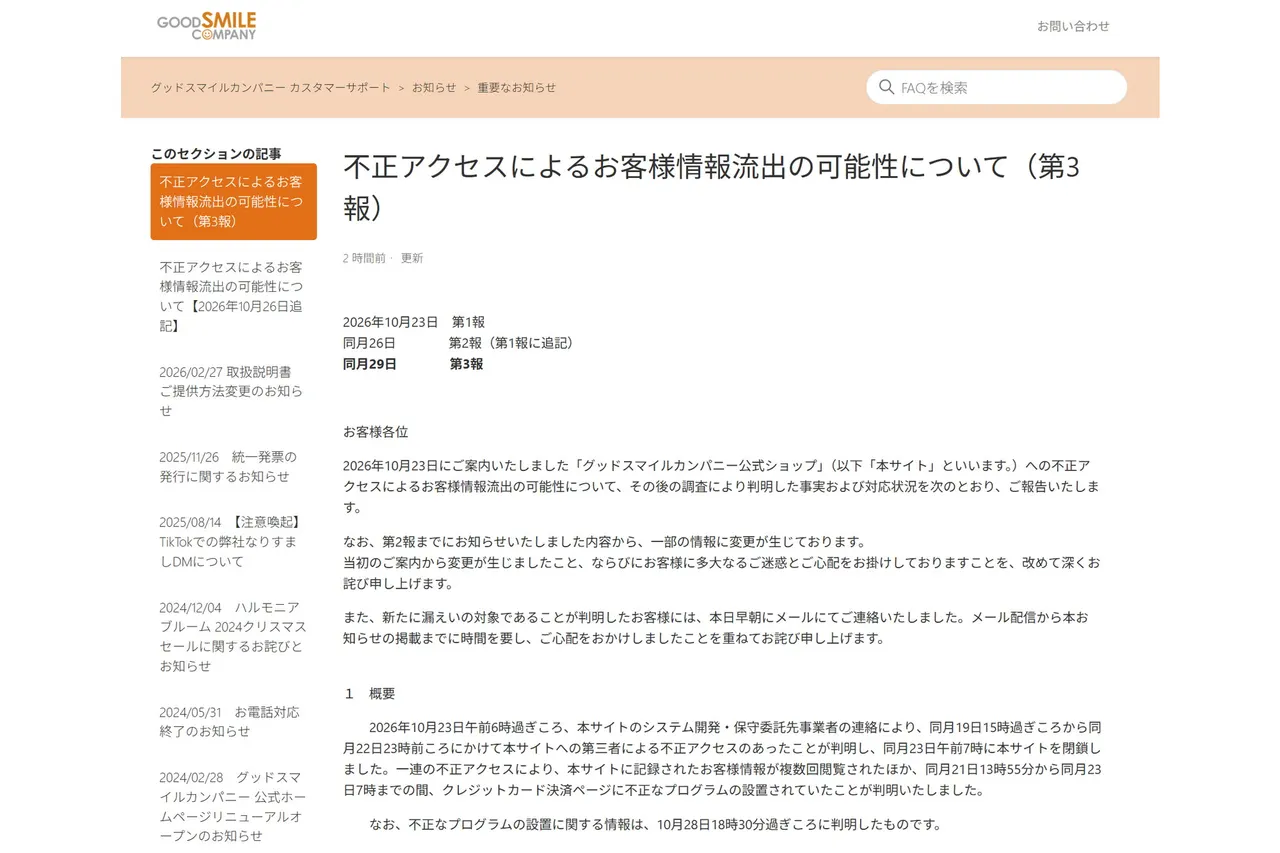Open 2025/11/26 統一発票 notice in sidebar
Viewport: 1280px width, 853px height.
[x=234, y=466]
